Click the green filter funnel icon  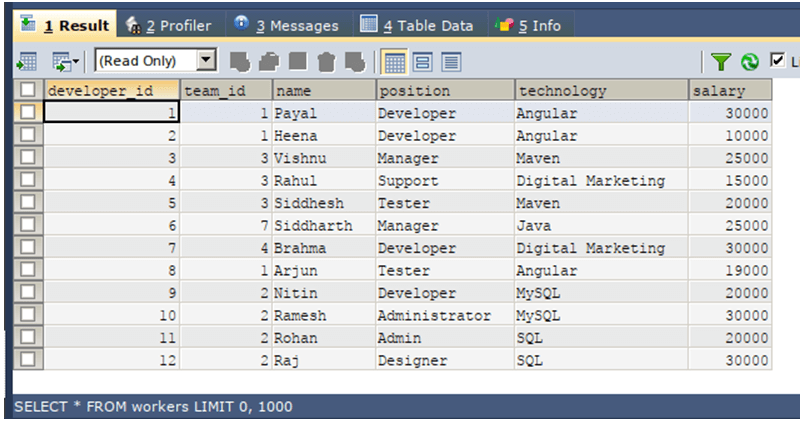721,62
